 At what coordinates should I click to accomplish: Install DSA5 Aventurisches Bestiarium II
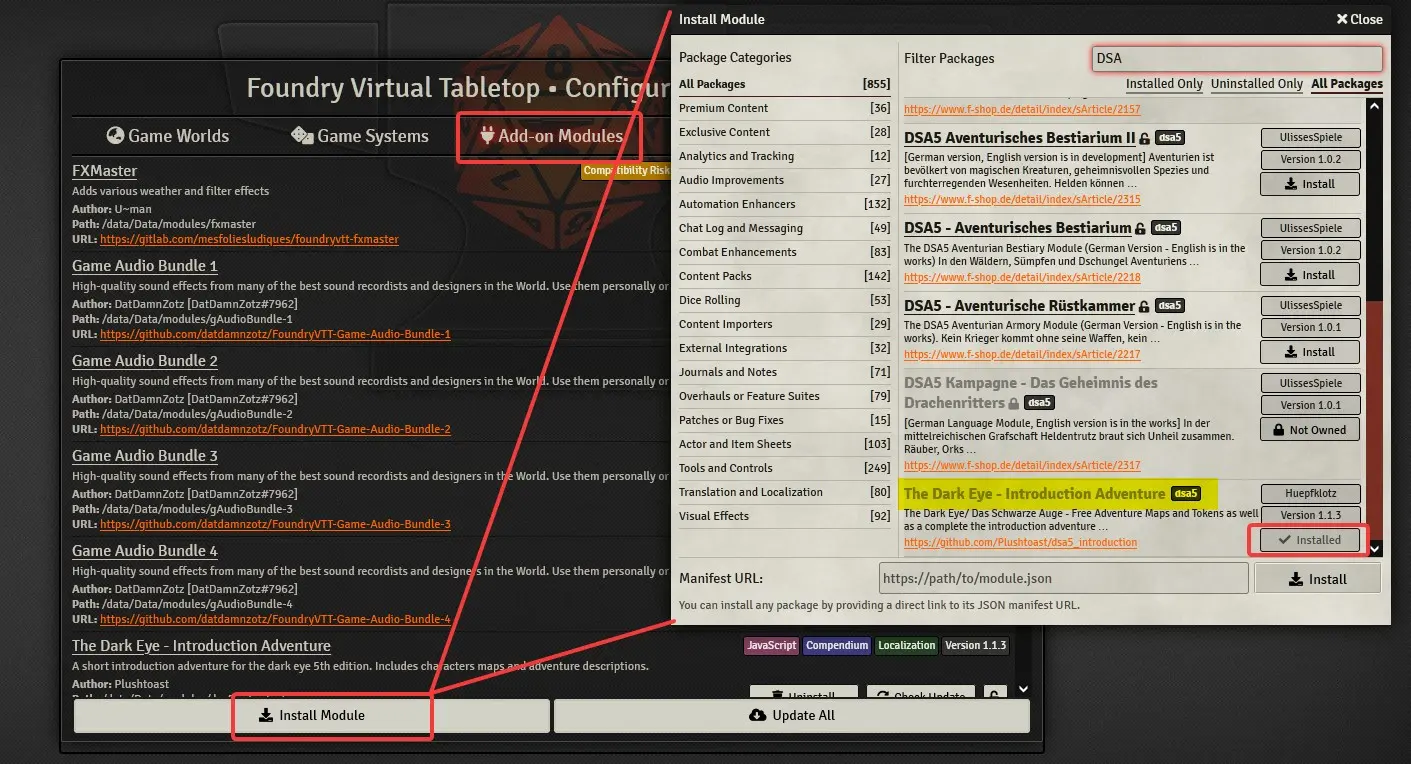pyautogui.click(x=1310, y=184)
